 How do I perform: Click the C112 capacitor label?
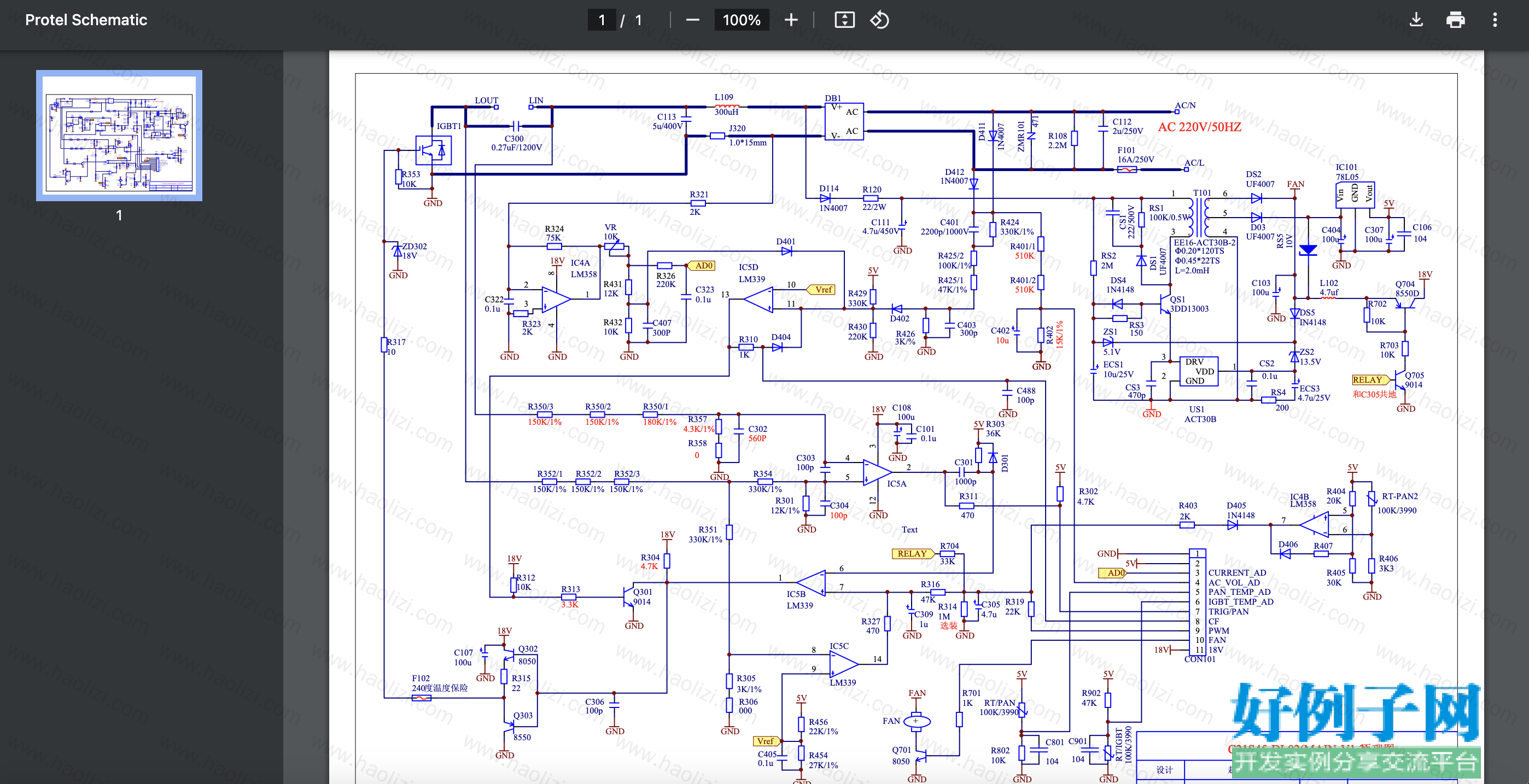point(1121,122)
